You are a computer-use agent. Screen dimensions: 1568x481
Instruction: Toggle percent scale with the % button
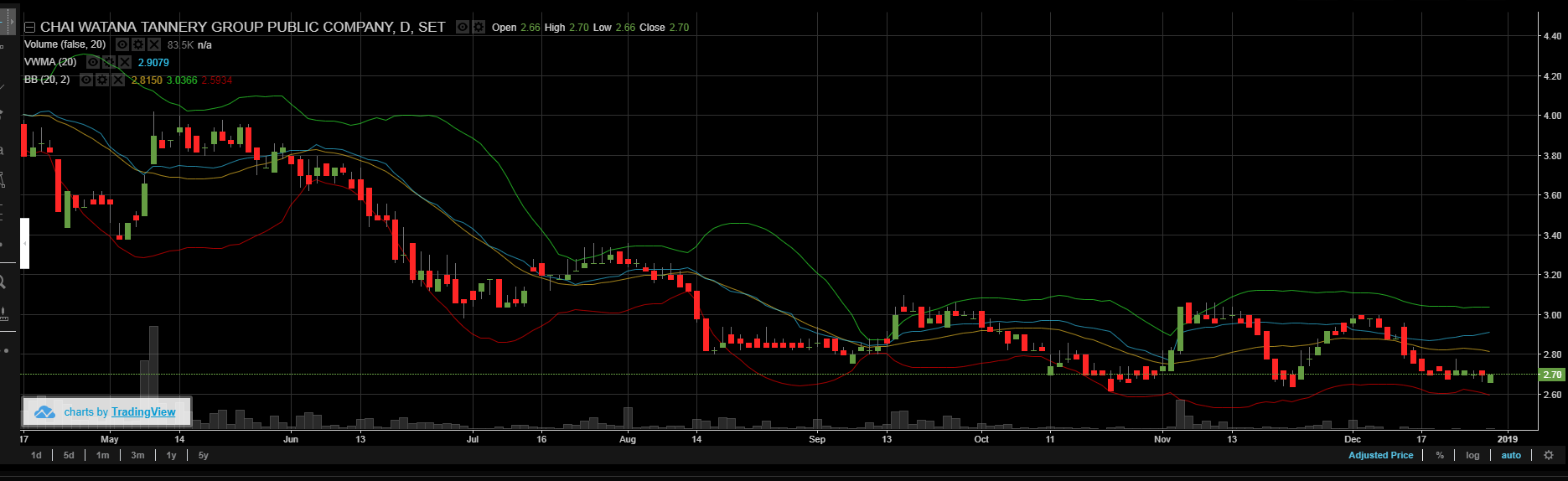tap(1440, 455)
